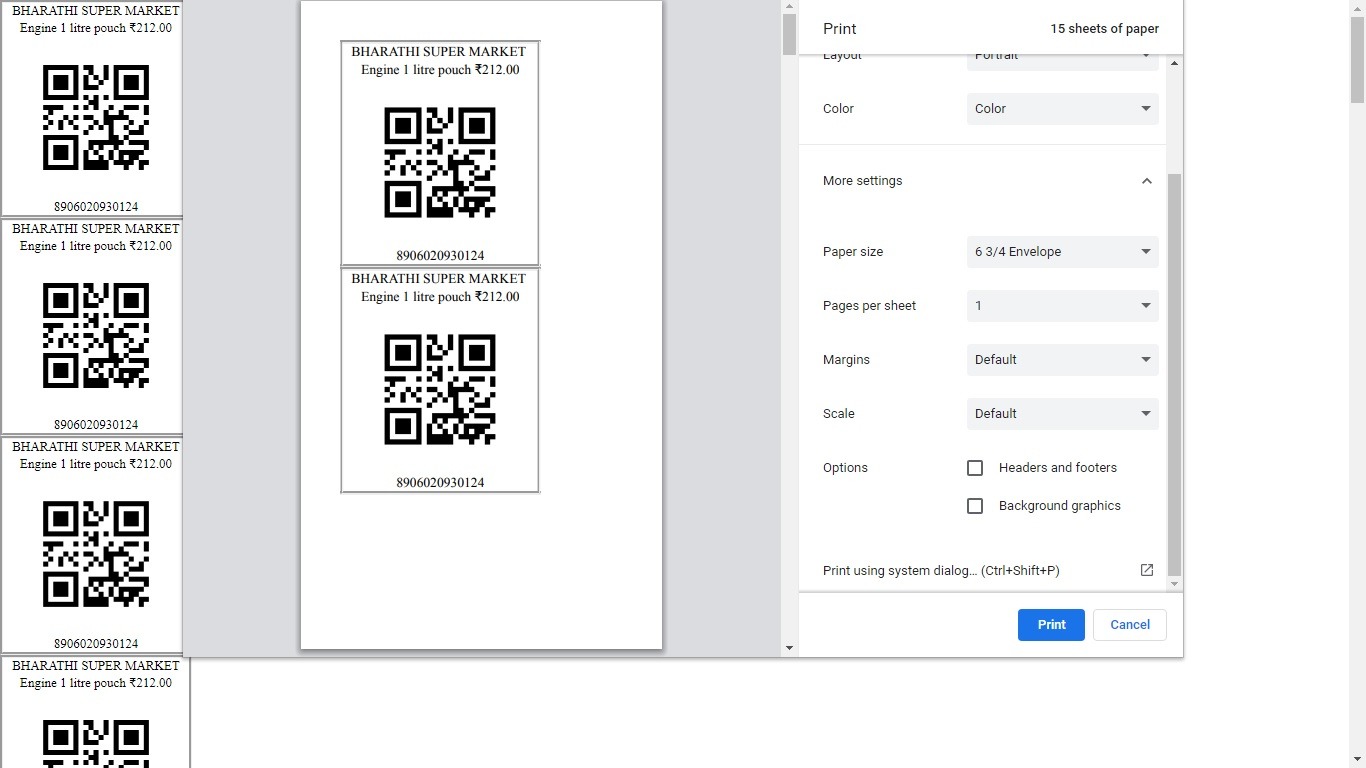The image size is (1366, 768).
Task: Collapse More settings with chevron icon
Action: [1146, 181]
